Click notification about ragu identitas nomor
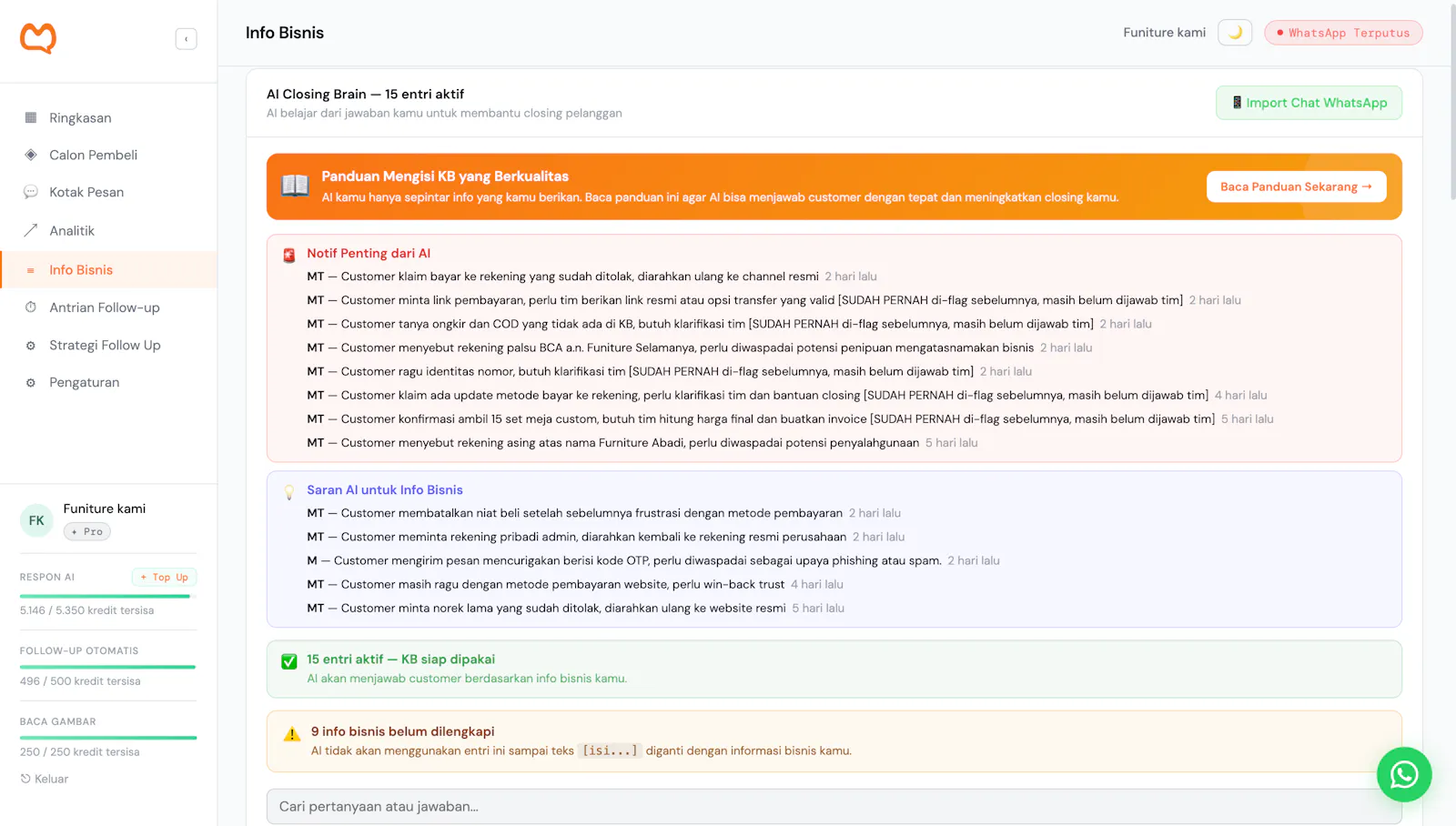Image resolution: width=1456 pixels, height=826 pixels. [x=669, y=371]
